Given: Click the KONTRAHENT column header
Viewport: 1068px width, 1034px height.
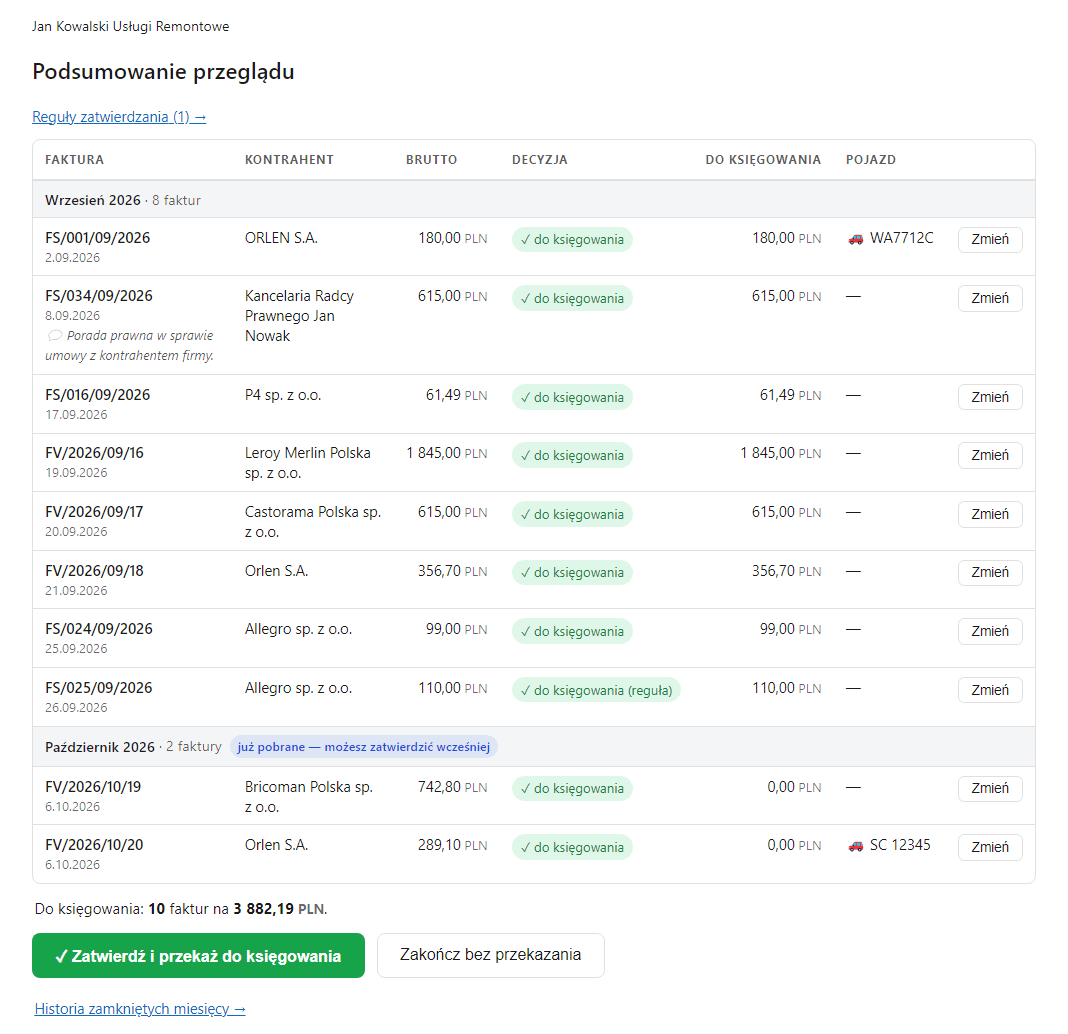Looking at the screenshot, I should pyautogui.click(x=289, y=160).
